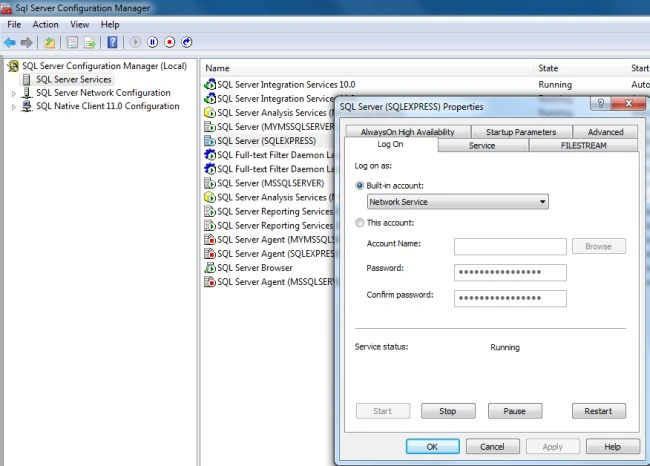Click the Apply button
The width and height of the screenshot is (650, 466).
tap(553, 447)
